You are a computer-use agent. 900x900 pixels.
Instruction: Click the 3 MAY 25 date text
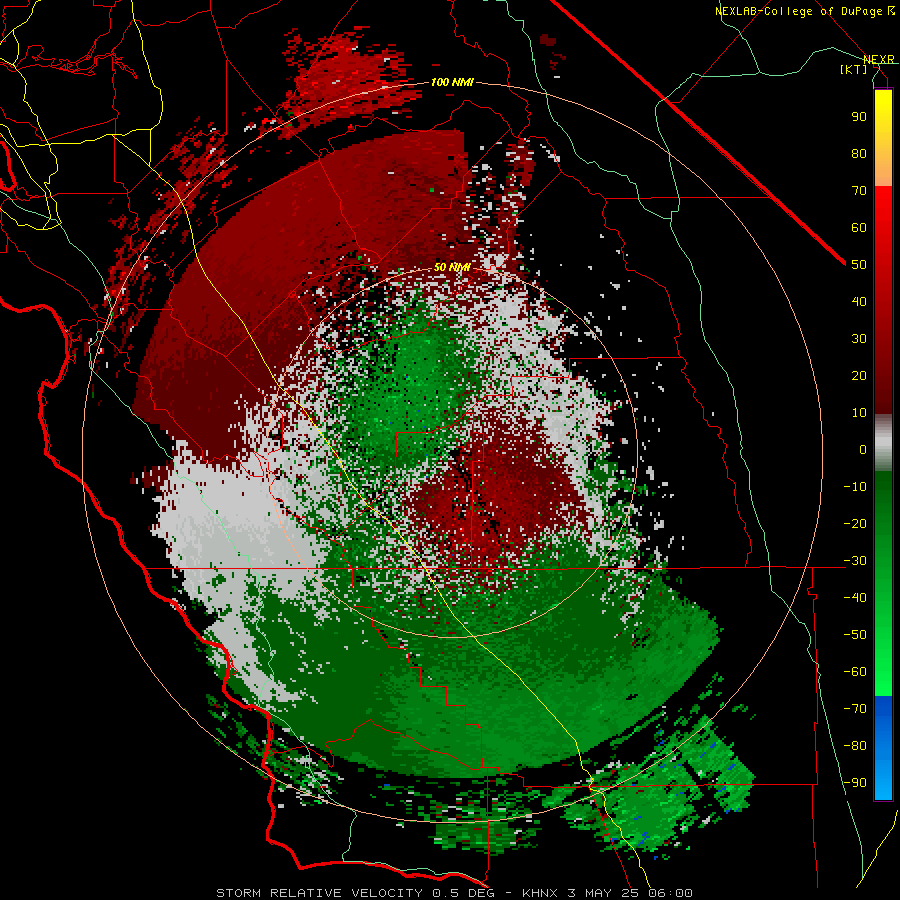pyautogui.click(x=602, y=893)
